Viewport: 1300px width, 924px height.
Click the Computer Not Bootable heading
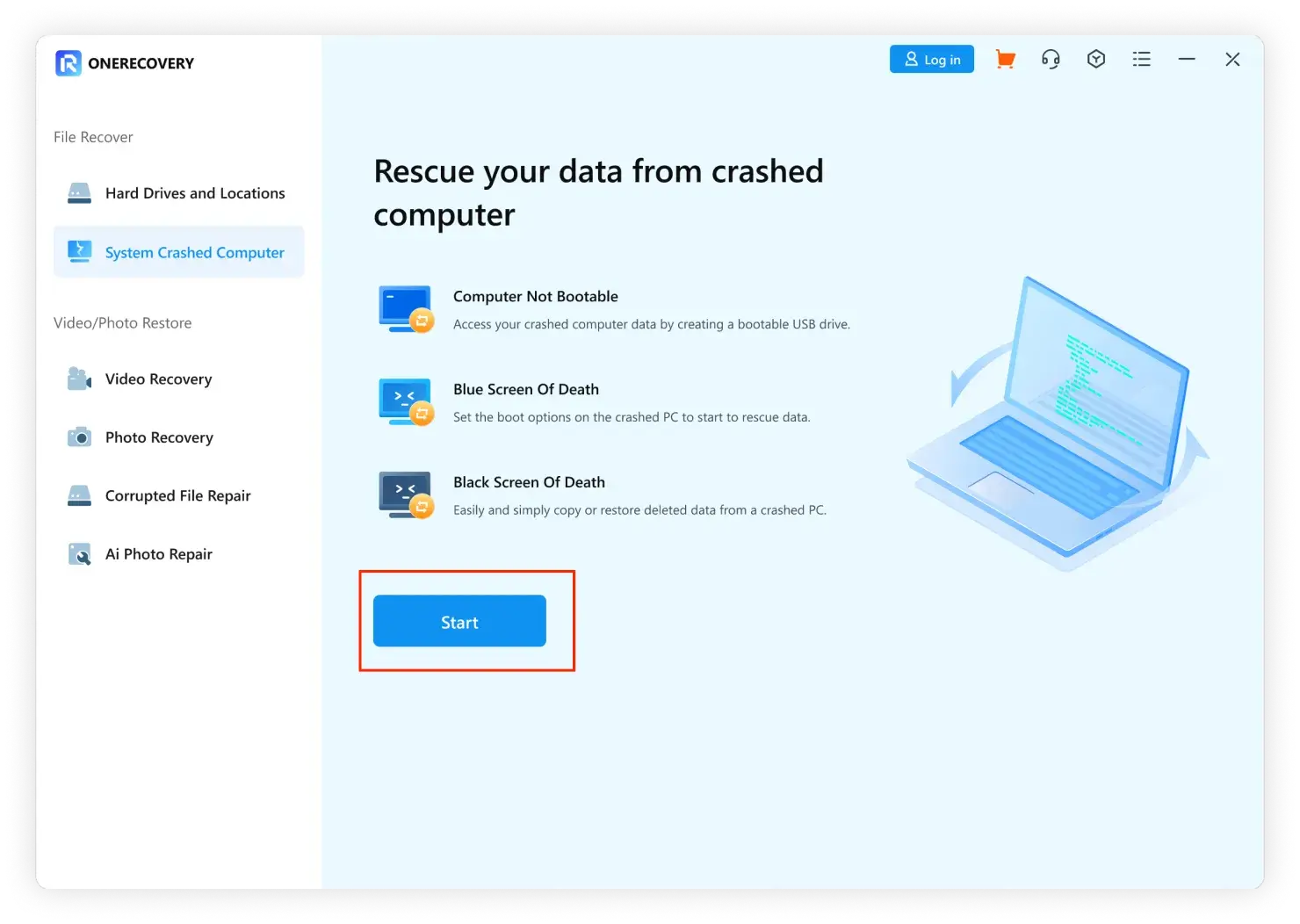pos(535,297)
